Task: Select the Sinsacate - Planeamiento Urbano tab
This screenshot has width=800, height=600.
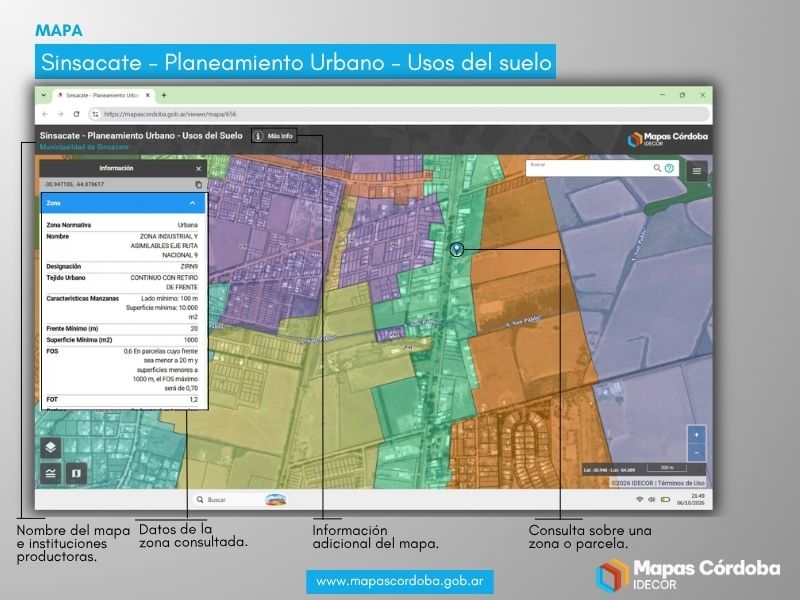Action: pyautogui.click(x=102, y=95)
